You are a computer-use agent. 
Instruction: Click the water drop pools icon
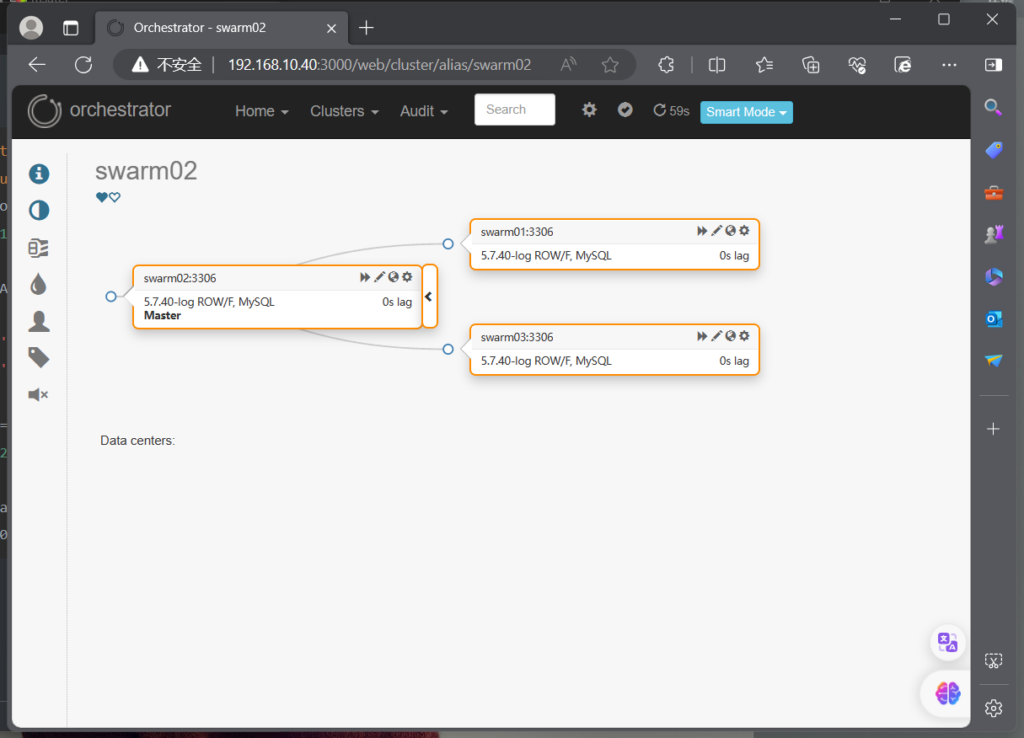click(x=39, y=284)
